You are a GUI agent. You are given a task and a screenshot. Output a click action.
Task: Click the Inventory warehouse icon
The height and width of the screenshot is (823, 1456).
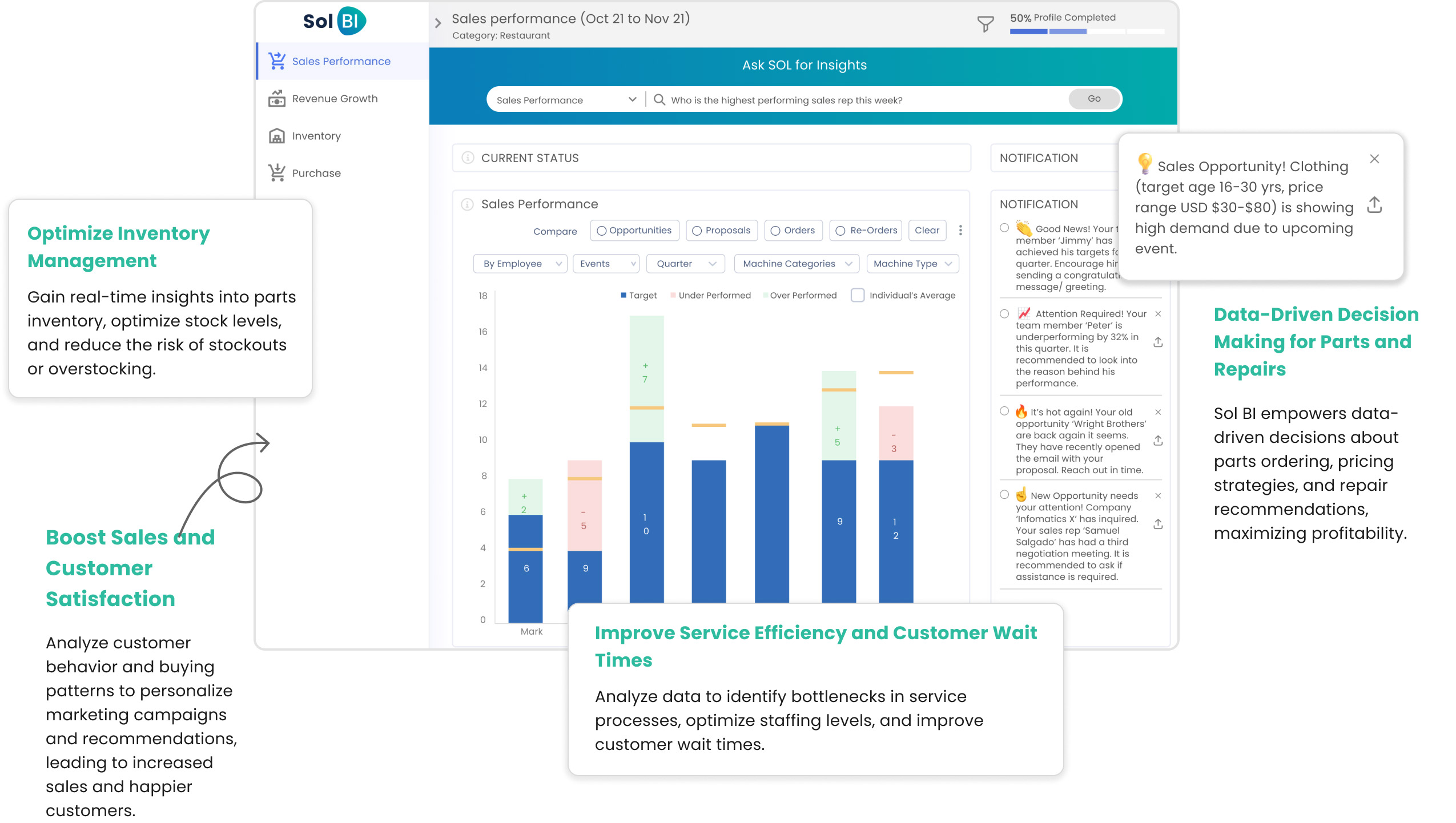pos(277,136)
